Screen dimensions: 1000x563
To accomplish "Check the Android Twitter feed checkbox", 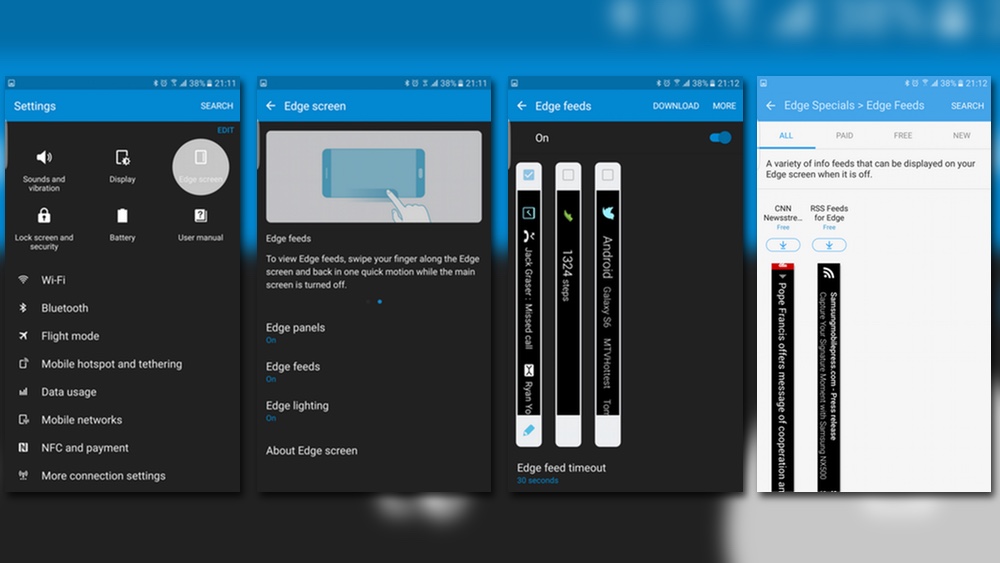I will (x=607, y=176).
